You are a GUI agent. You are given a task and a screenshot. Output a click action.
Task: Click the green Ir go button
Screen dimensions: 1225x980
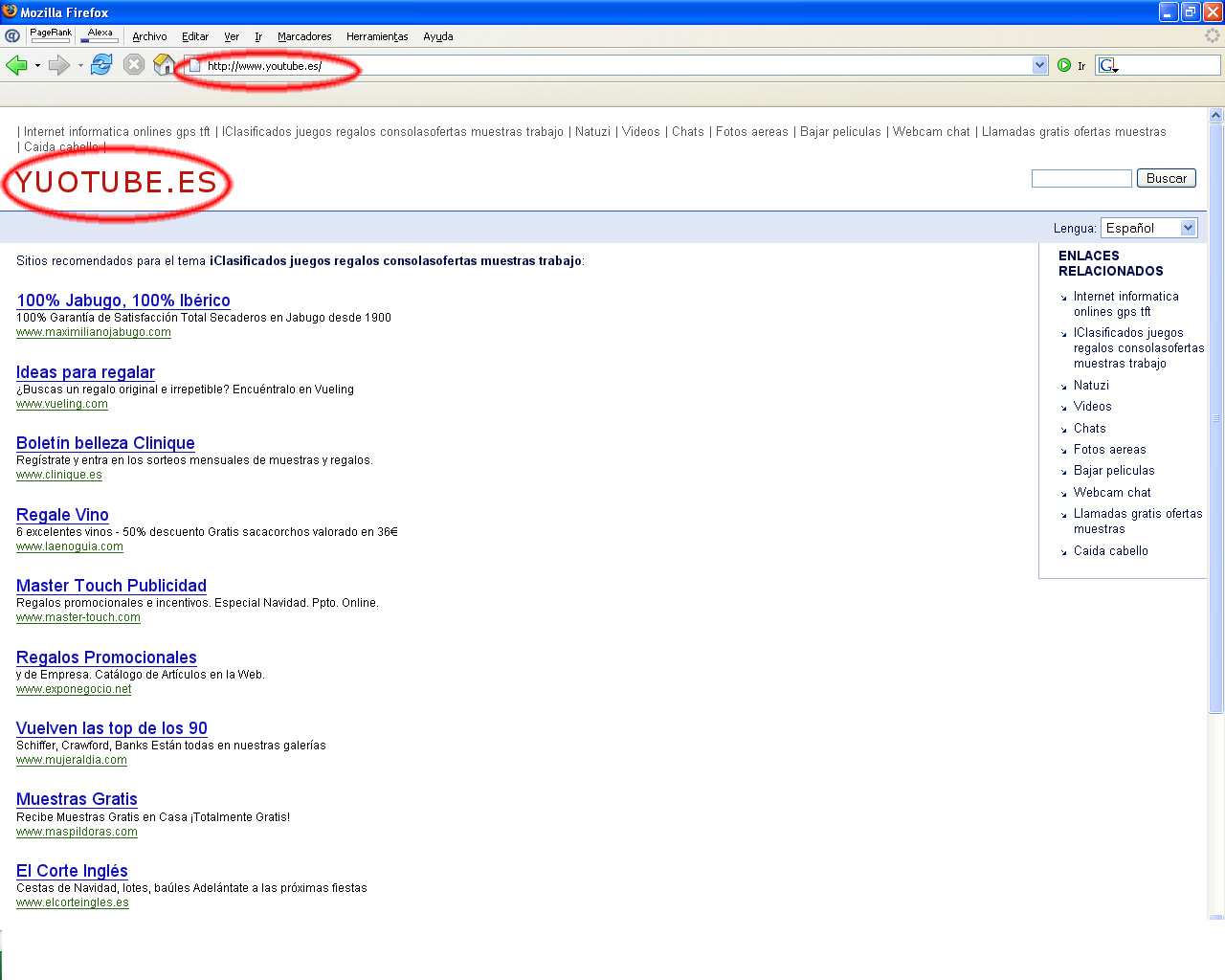pyautogui.click(x=1064, y=65)
